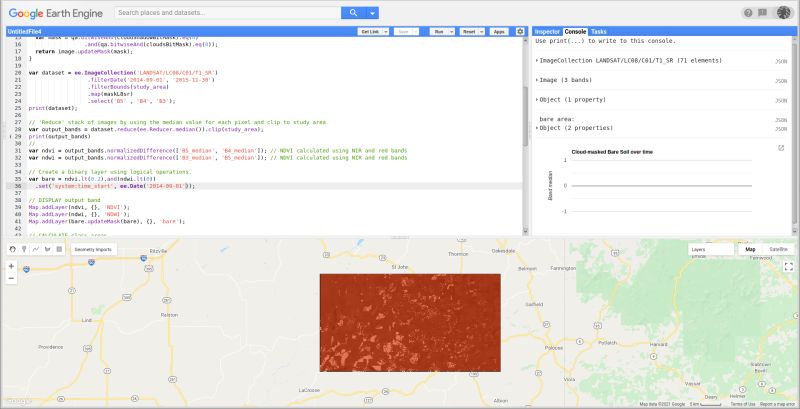Click the search places and datasets field
The image size is (800, 409).
228,13
